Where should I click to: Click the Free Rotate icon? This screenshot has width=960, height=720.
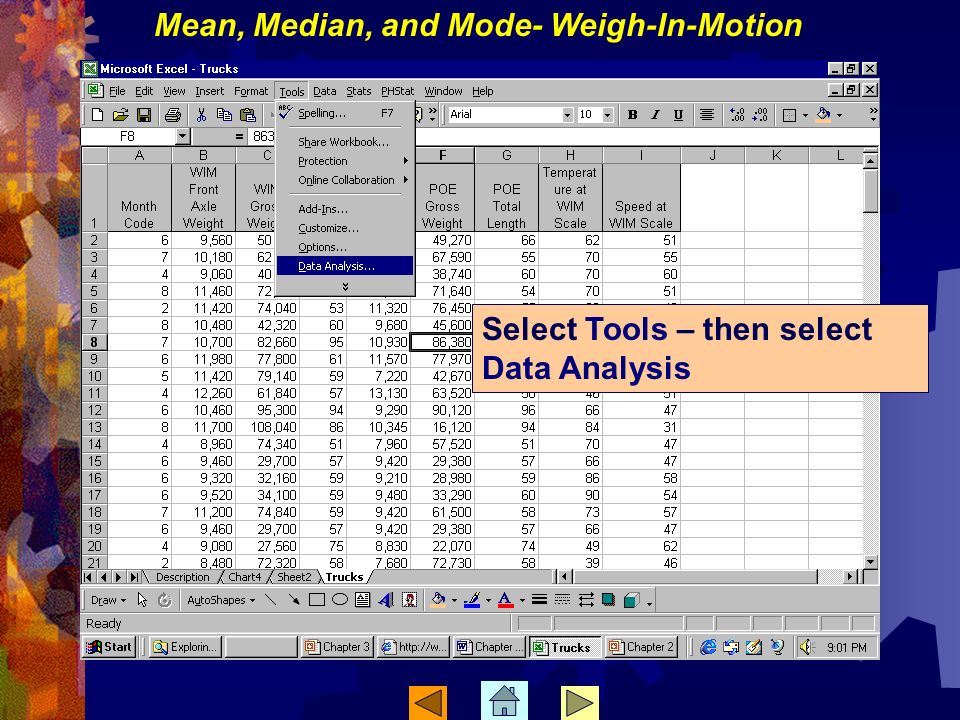click(165, 601)
